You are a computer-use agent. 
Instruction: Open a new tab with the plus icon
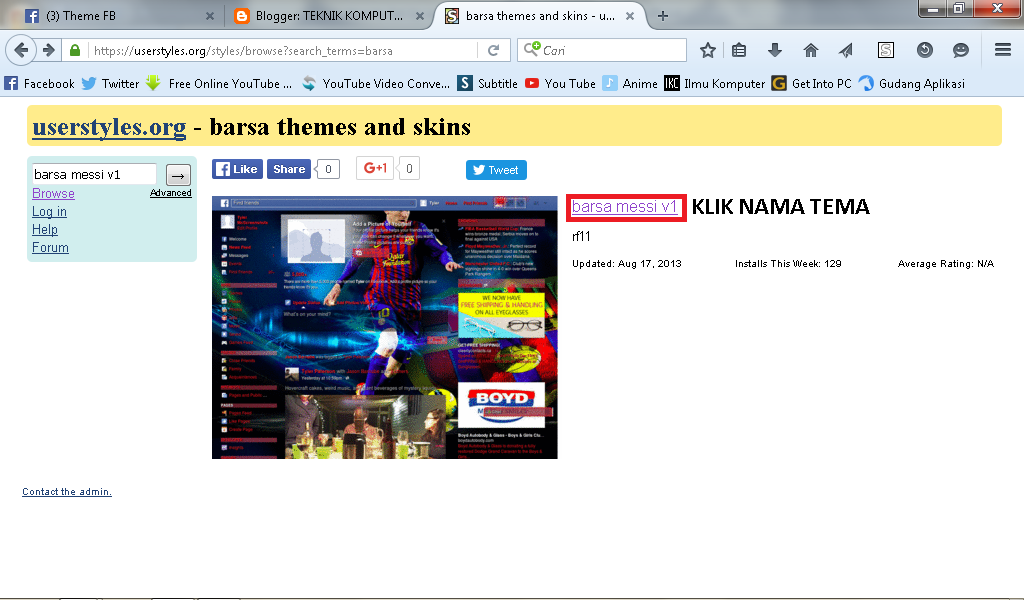pos(663,16)
